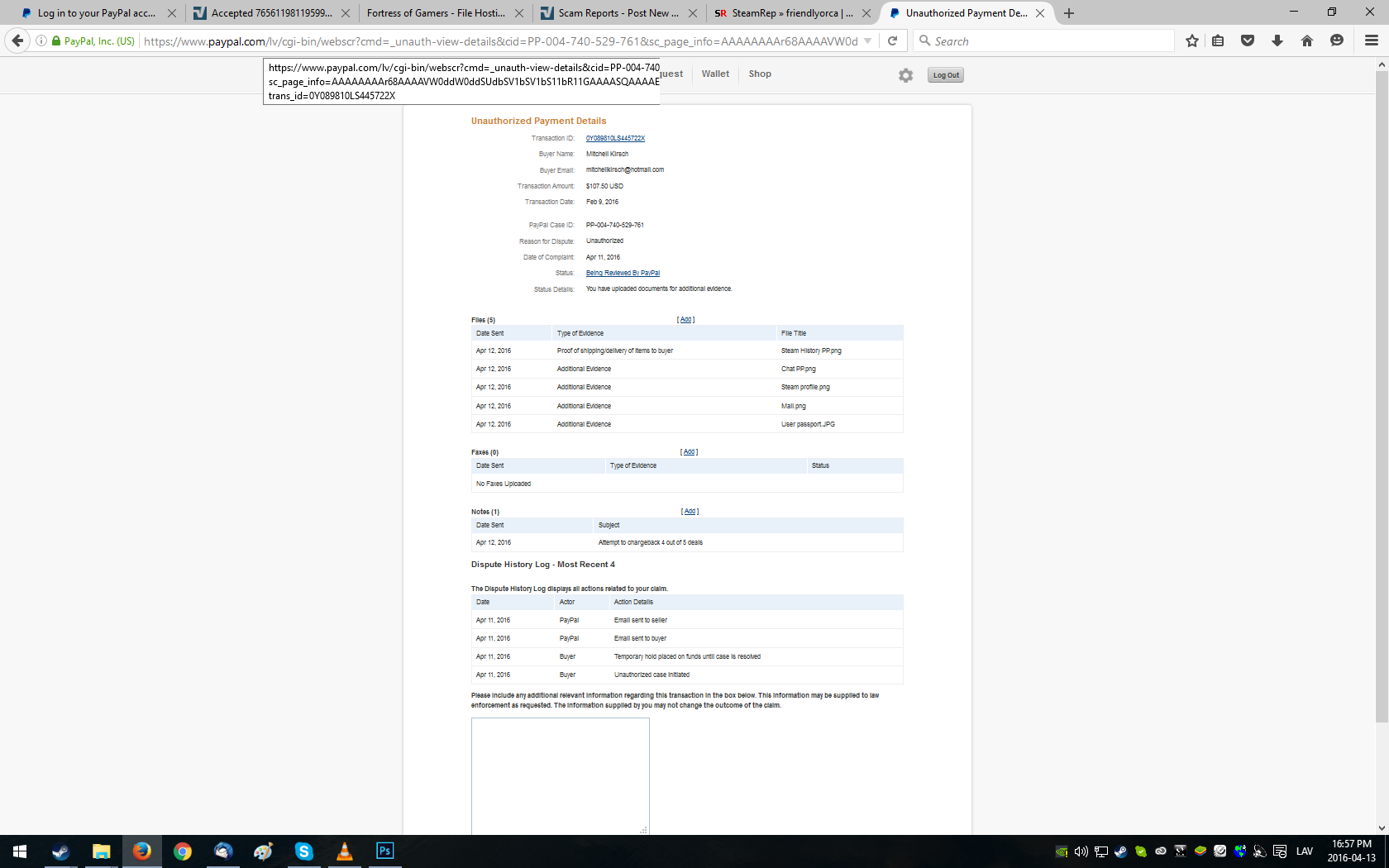Image resolution: width=1389 pixels, height=868 pixels.
Task: Open Firefox downloads arrow icon
Action: coord(1277,41)
